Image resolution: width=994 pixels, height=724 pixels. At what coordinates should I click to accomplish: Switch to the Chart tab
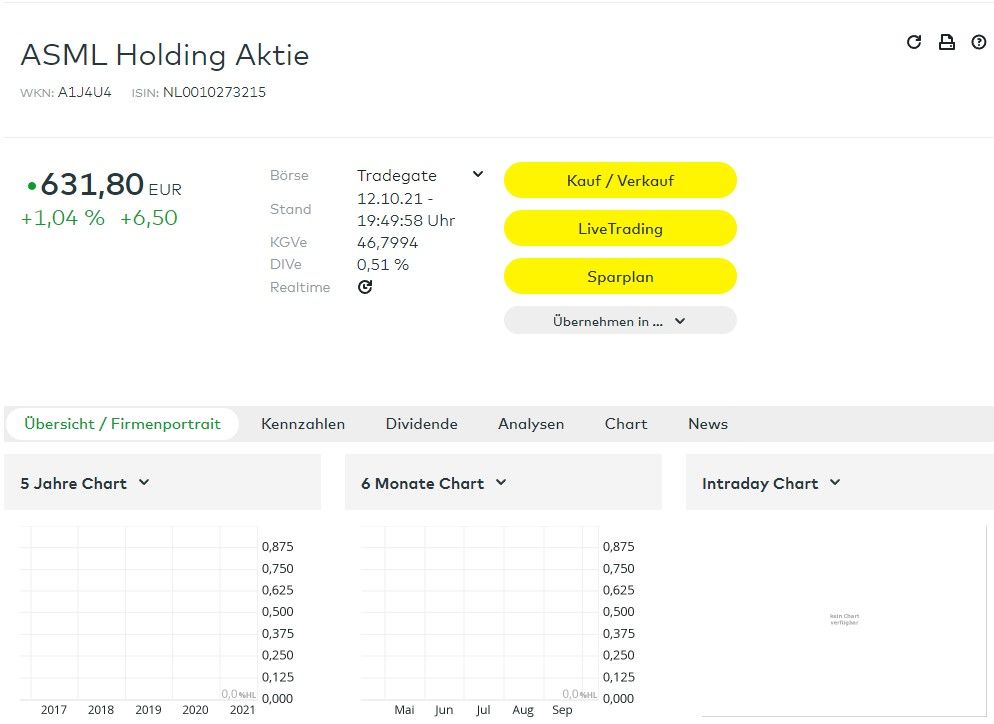click(626, 424)
